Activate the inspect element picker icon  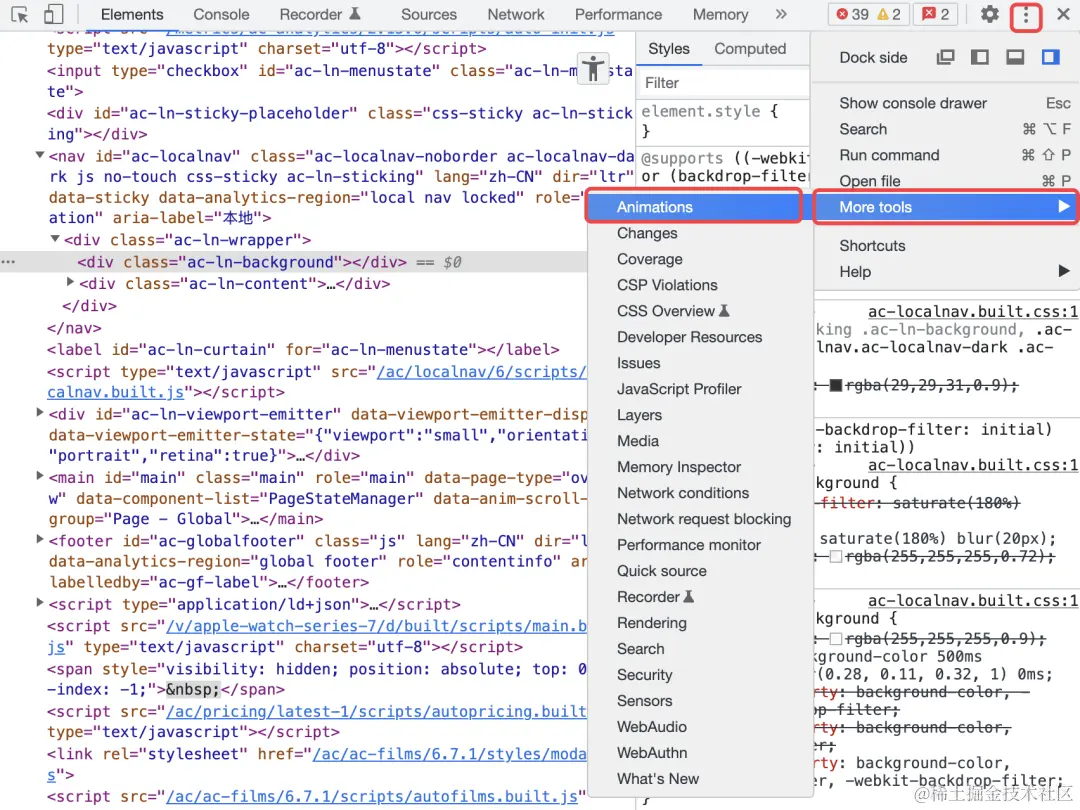[19, 14]
